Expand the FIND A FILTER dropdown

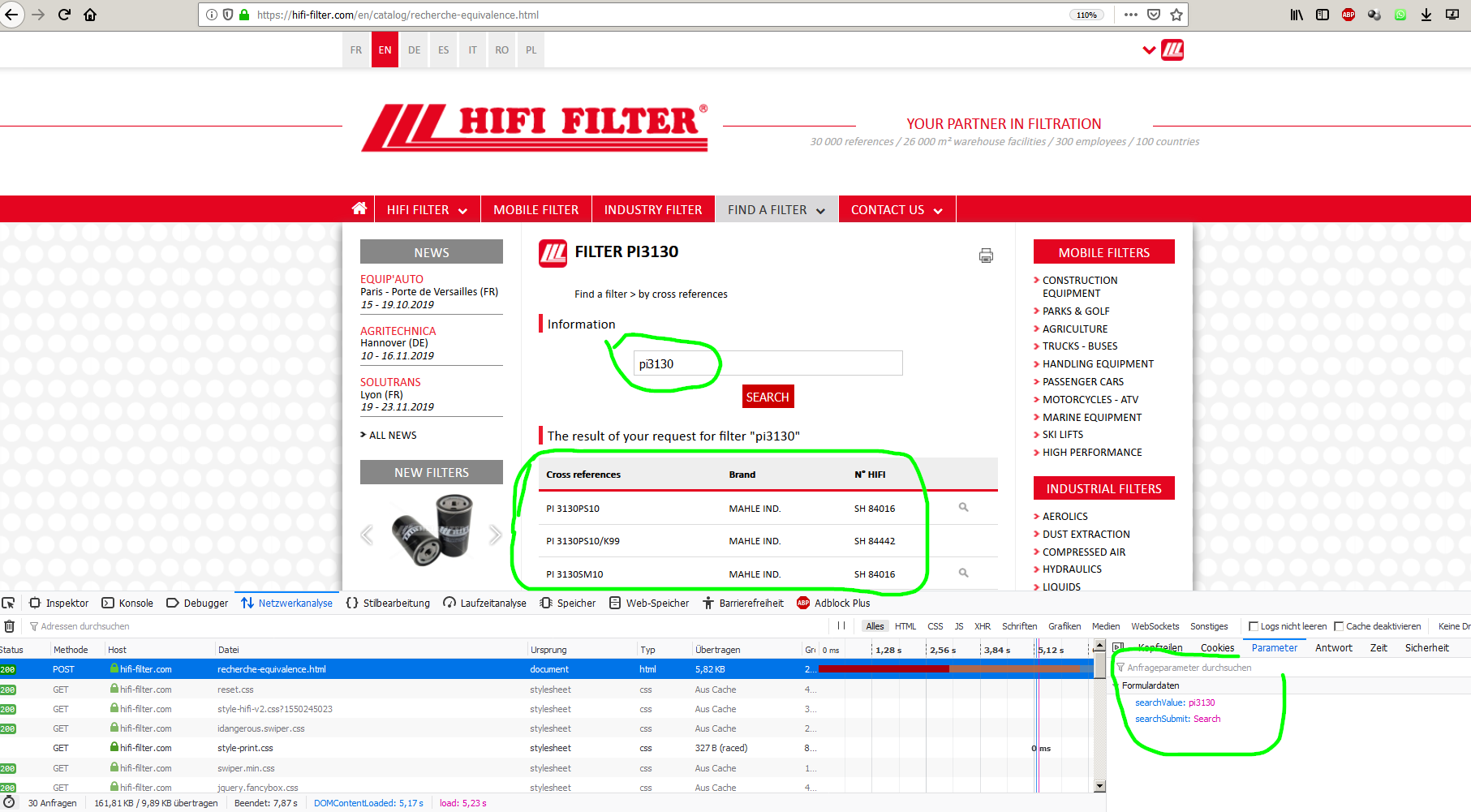click(820, 211)
